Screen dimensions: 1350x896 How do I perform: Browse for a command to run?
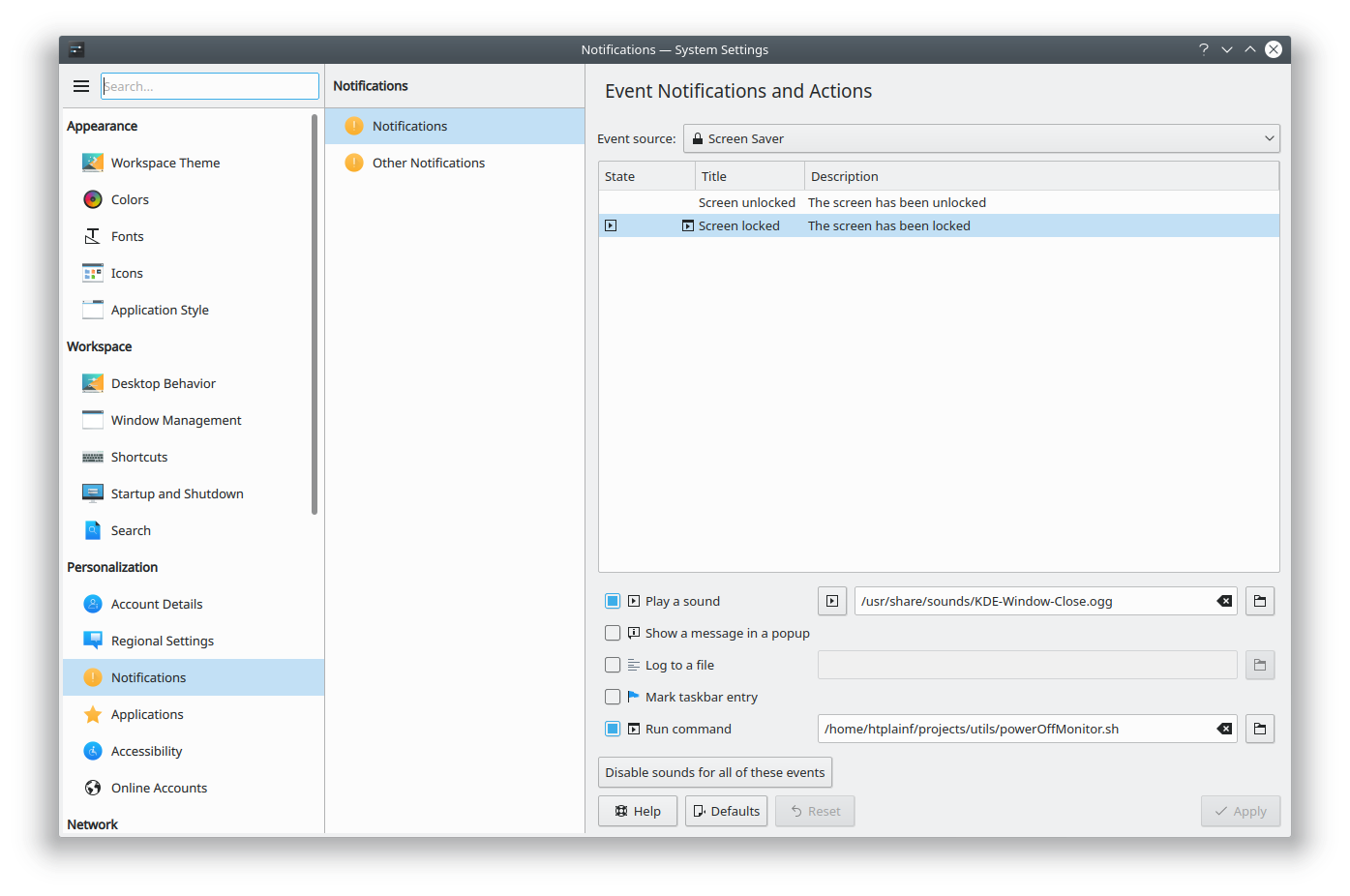[x=1260, y=729]
